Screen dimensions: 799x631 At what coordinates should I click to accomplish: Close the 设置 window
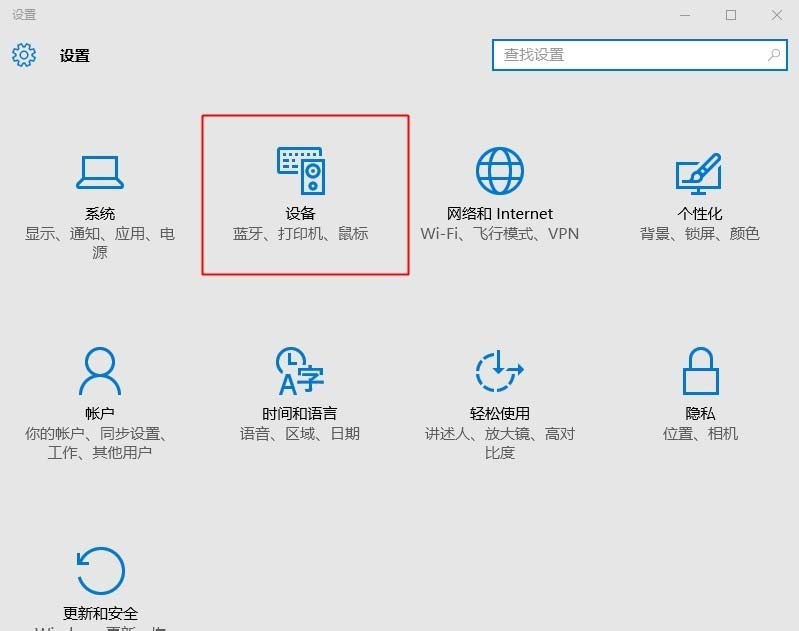point(777,15)
